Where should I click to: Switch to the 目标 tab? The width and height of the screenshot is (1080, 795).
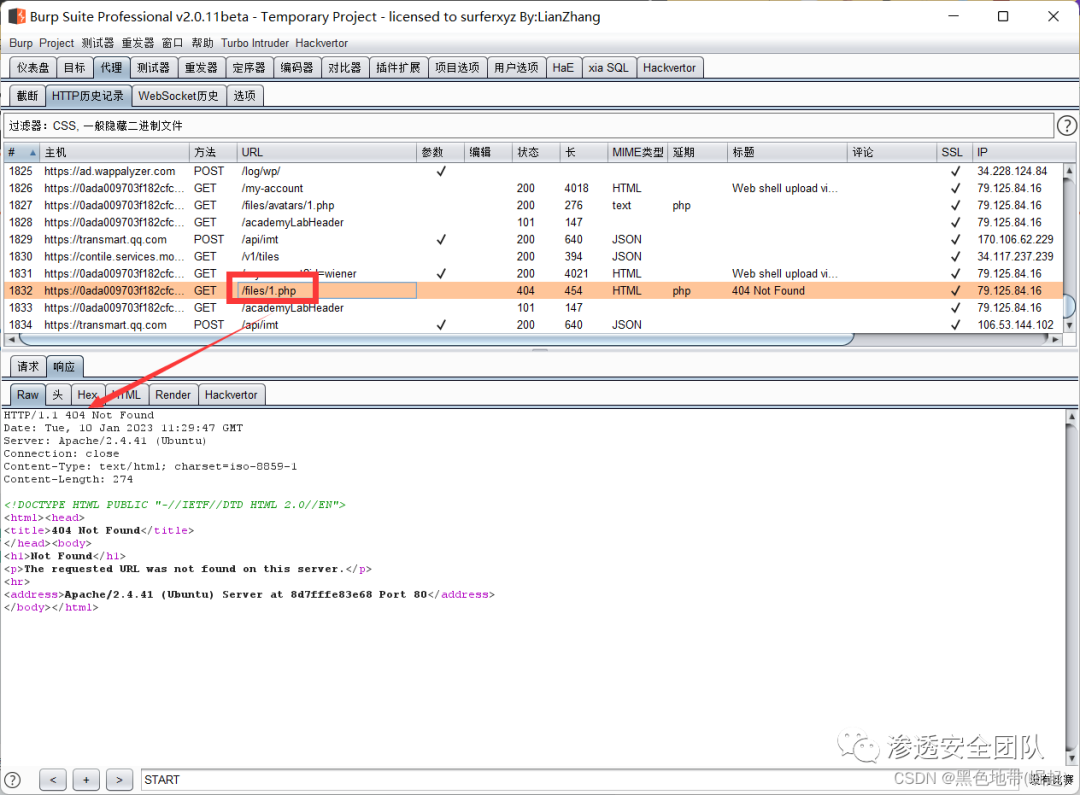pyautogui.click(x=74, y=68)
